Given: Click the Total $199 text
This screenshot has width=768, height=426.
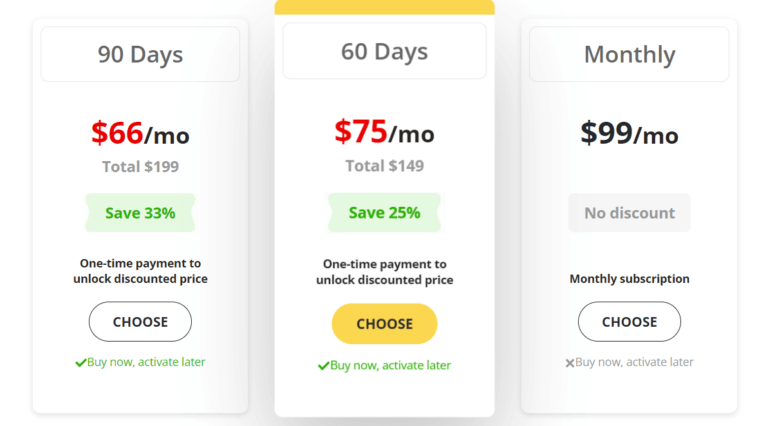Looking at the screenshot, I should (140, 167).
